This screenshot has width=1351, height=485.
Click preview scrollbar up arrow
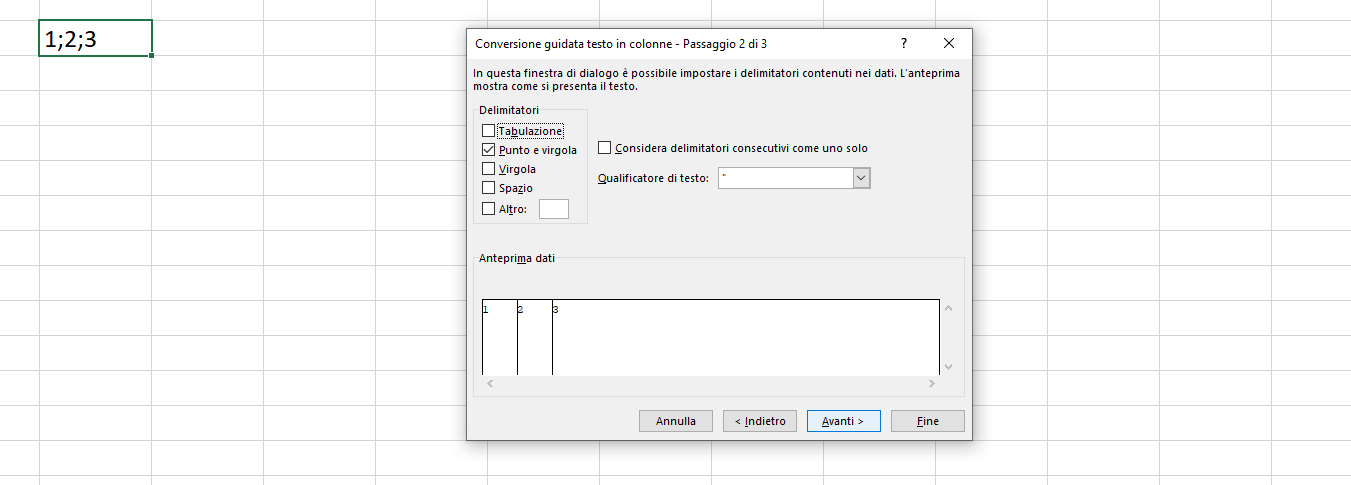(x=949, y=308)
